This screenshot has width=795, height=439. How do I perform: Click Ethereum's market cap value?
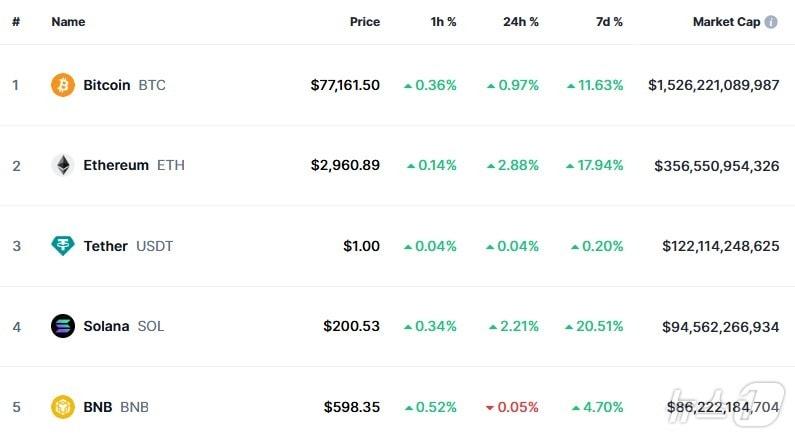pos(716,165)
